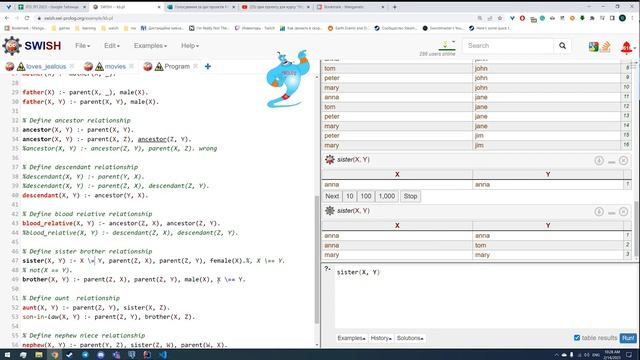Switch to the loves_jealous tab

(46, 66)
